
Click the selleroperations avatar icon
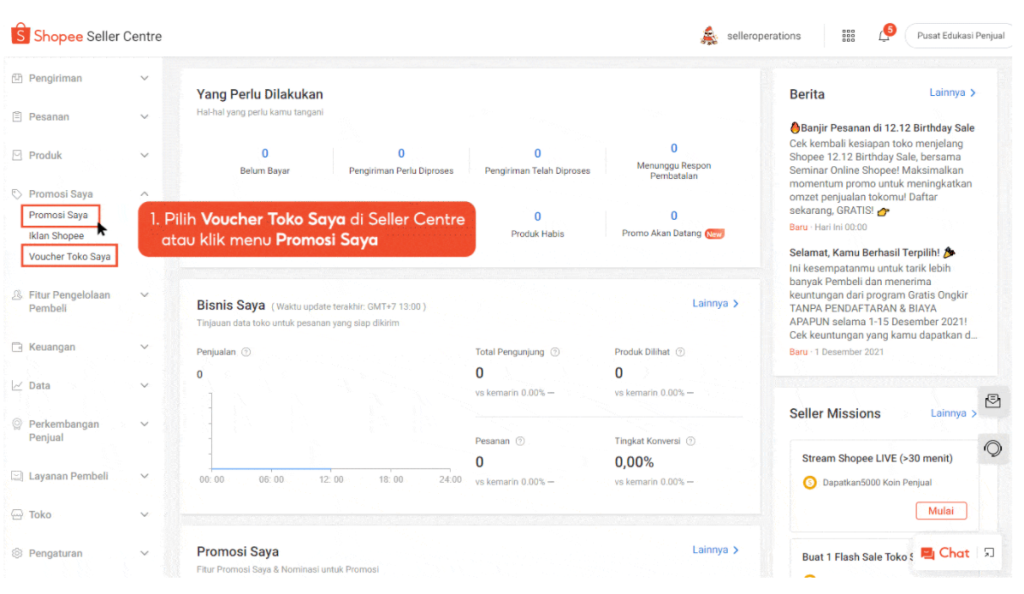pyautogui.click(x=709, y=35)
